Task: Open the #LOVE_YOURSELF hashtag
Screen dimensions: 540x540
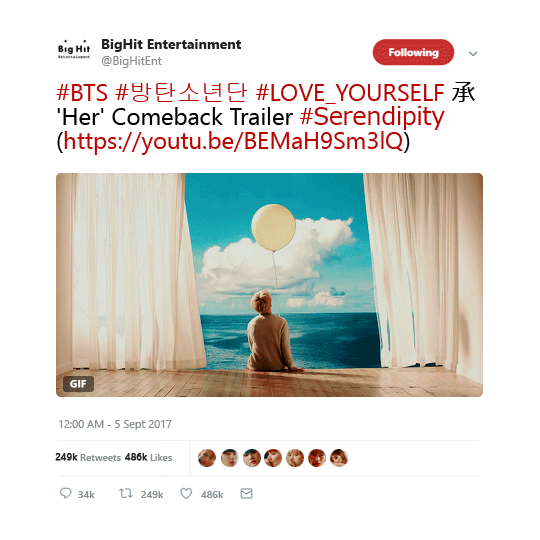Action: [x=350, y=93]
